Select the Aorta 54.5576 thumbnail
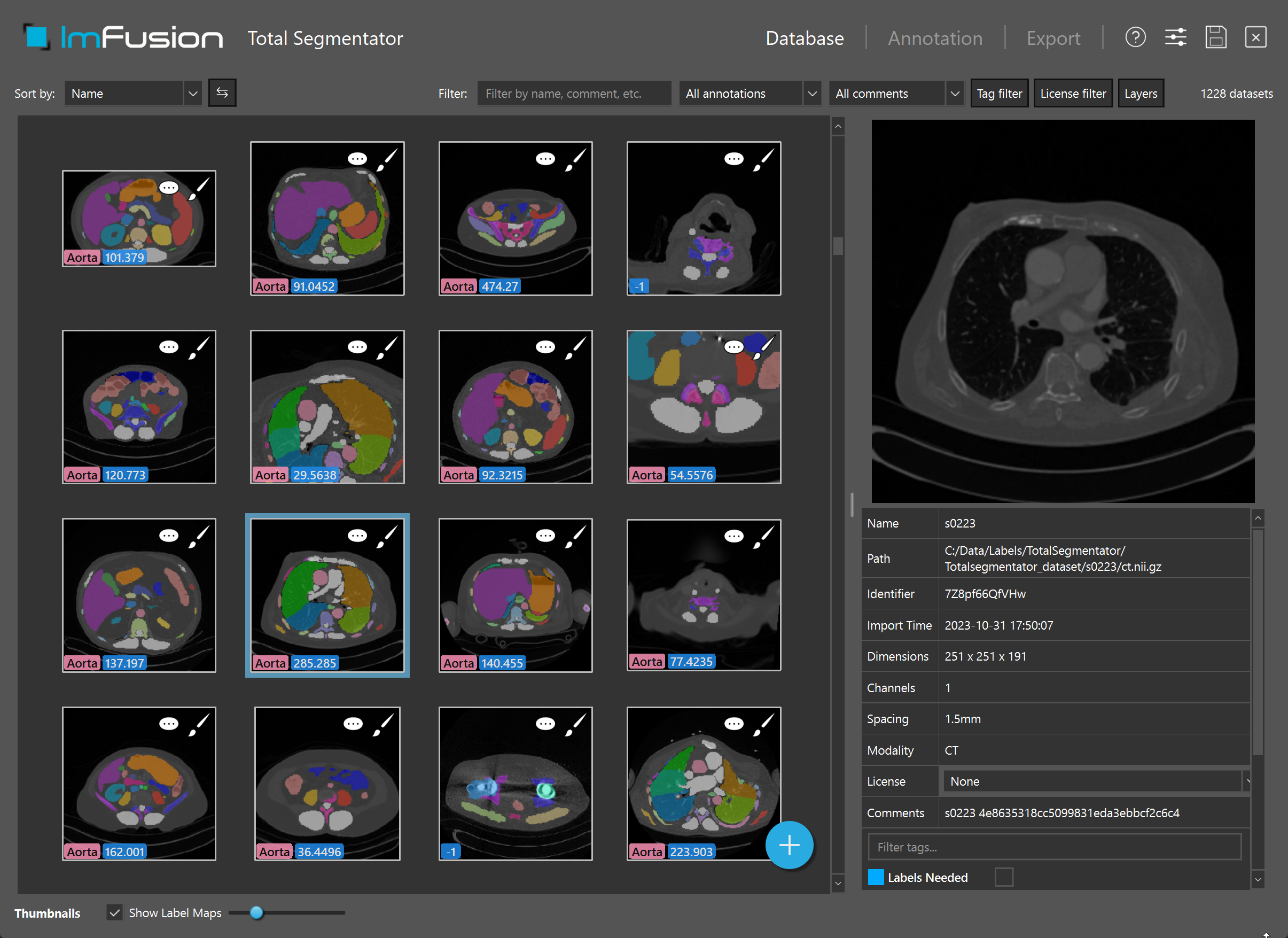The width and height of the screenshot is (1288, 938). tap(704, 407)
